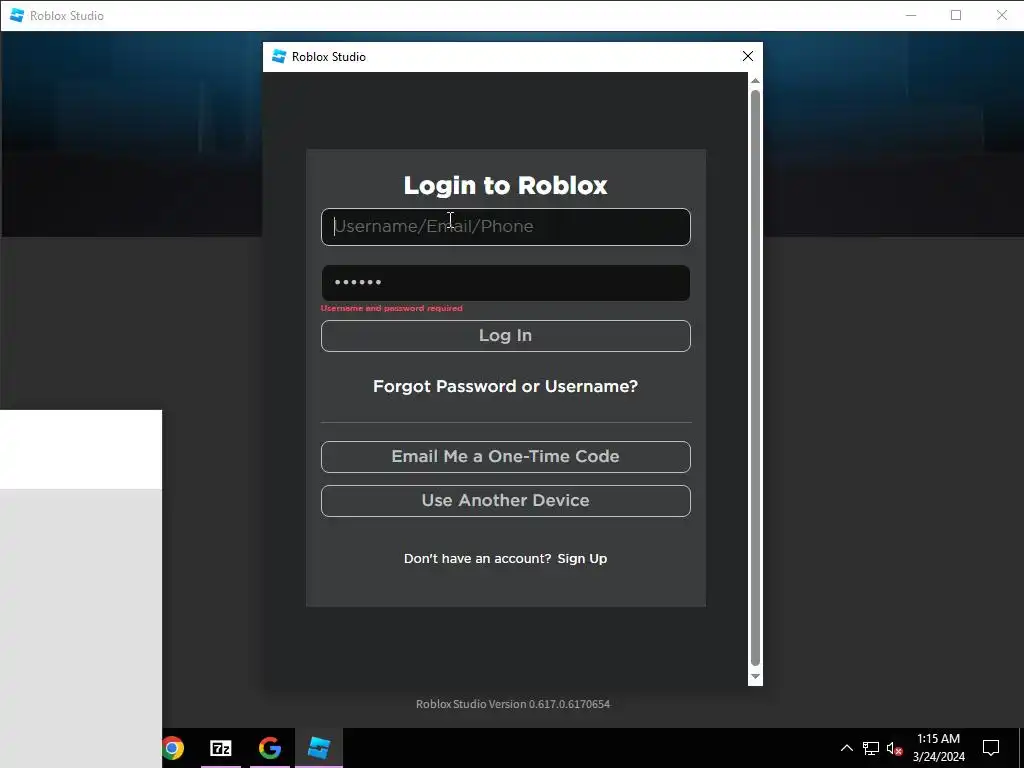Open Forgot Password or Username link
Viewport: 1024px width, 768px height.
coord(505,386)
